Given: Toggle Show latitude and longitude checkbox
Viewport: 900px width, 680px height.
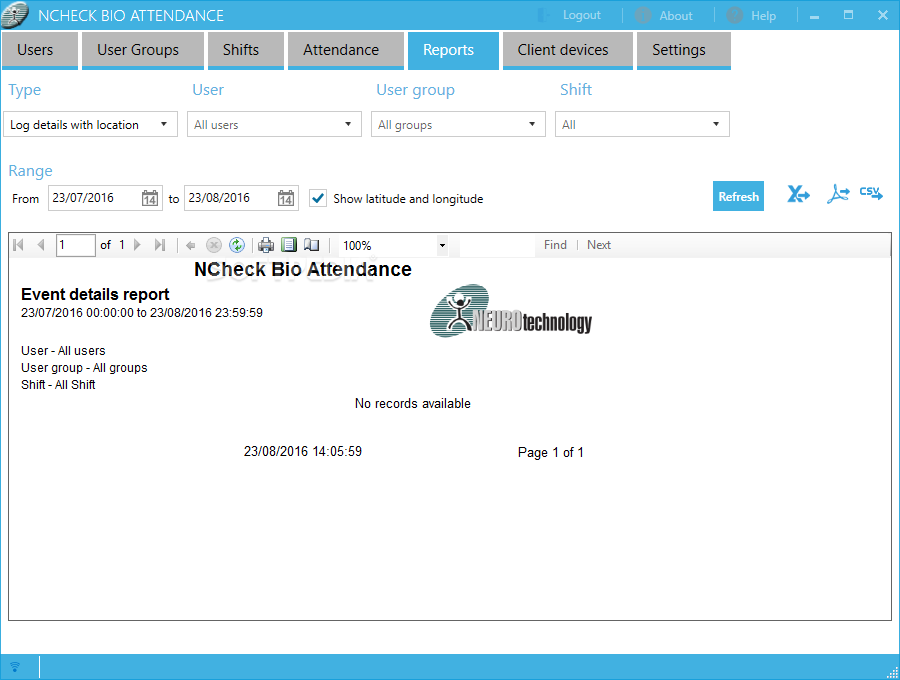Looking at the screenshot, I should point(318,199).
